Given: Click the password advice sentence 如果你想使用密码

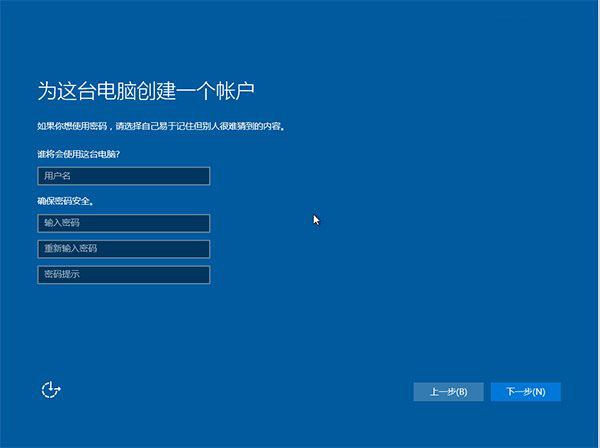Looking at the screenshot, I should point(161,126).
